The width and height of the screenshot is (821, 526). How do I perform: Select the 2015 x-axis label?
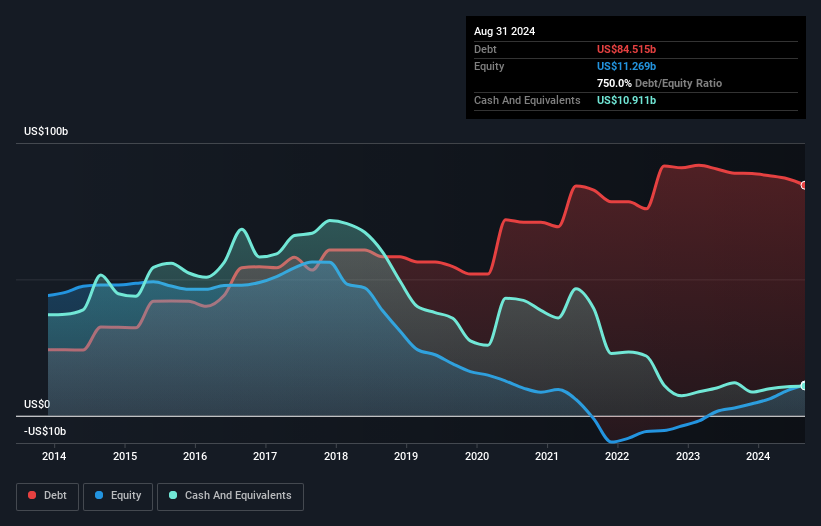coord(125,456)
